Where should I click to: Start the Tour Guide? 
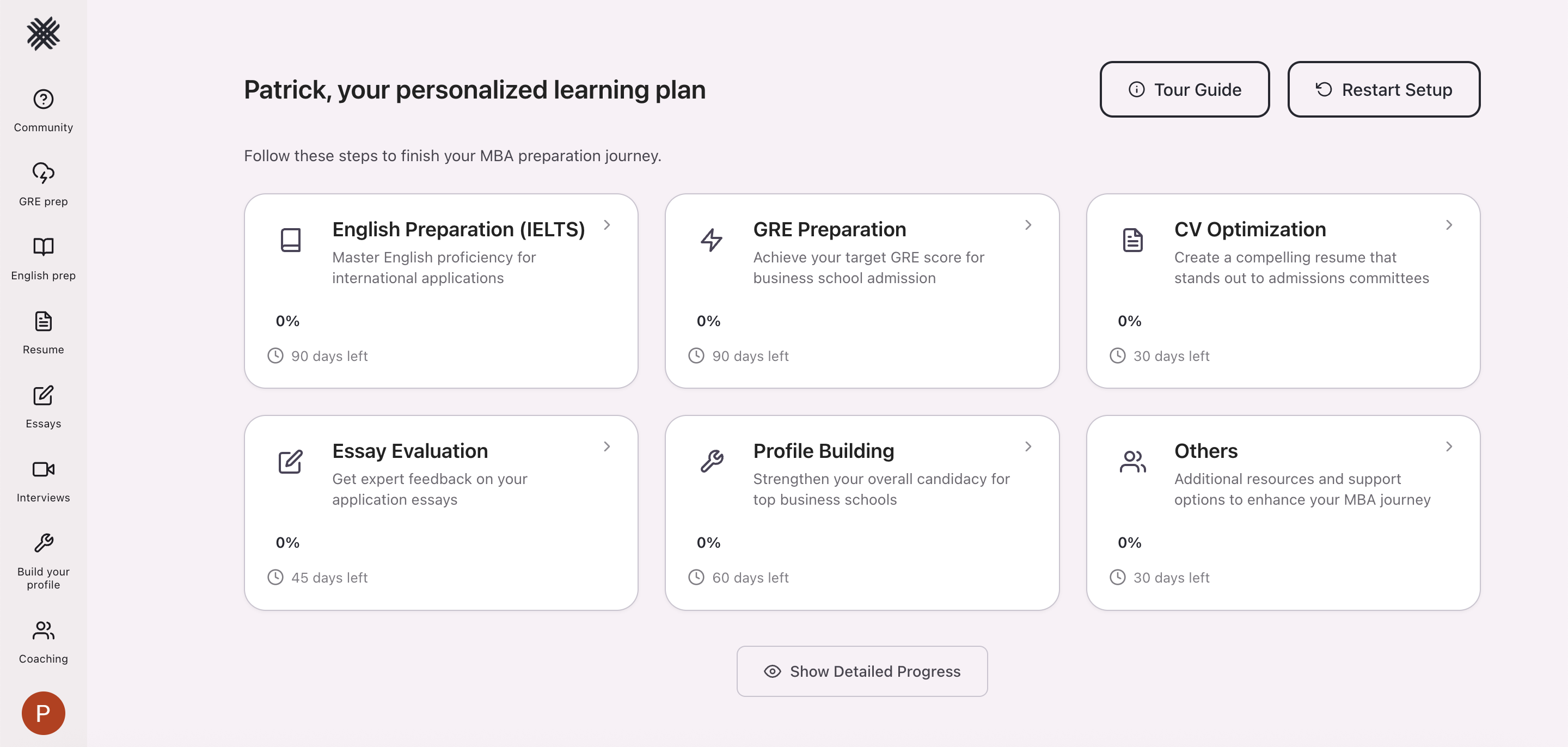coord(1185,89)
